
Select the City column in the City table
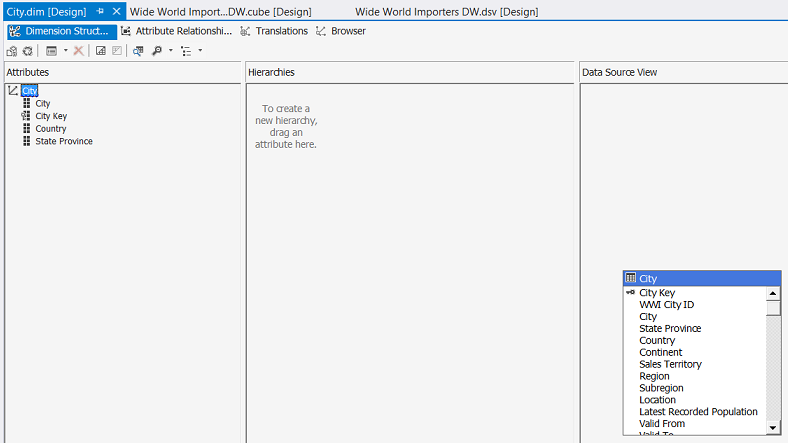point(648,317)
